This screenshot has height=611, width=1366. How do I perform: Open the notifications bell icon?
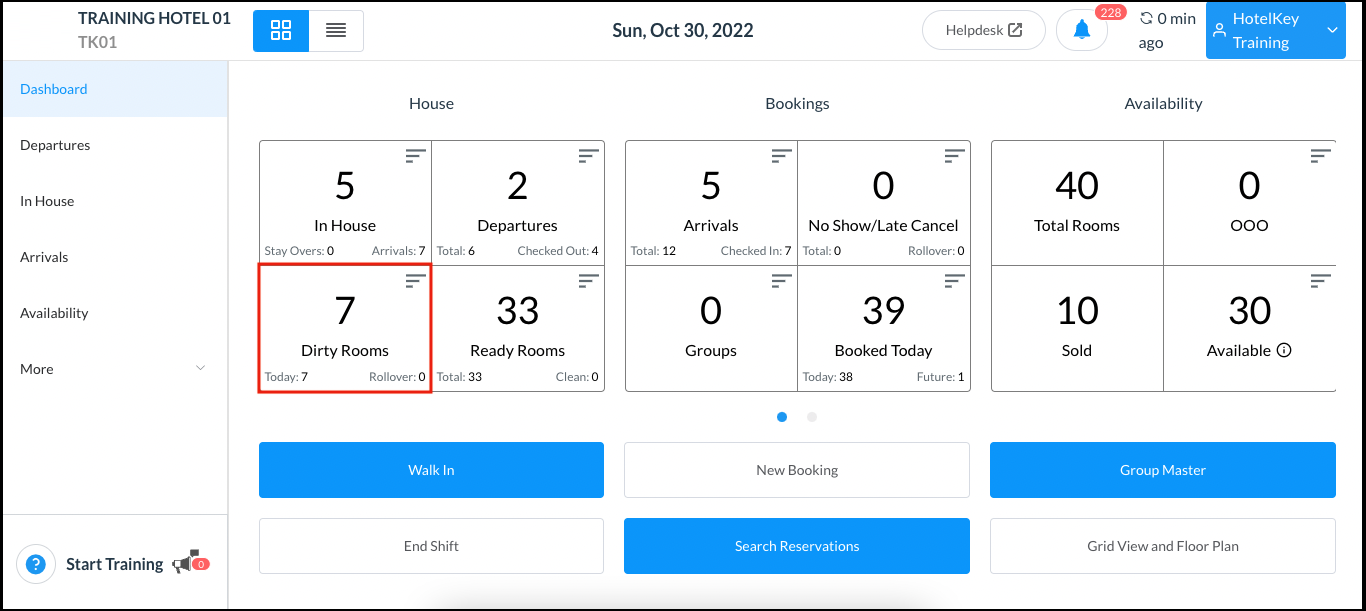tap(1081, 30)
